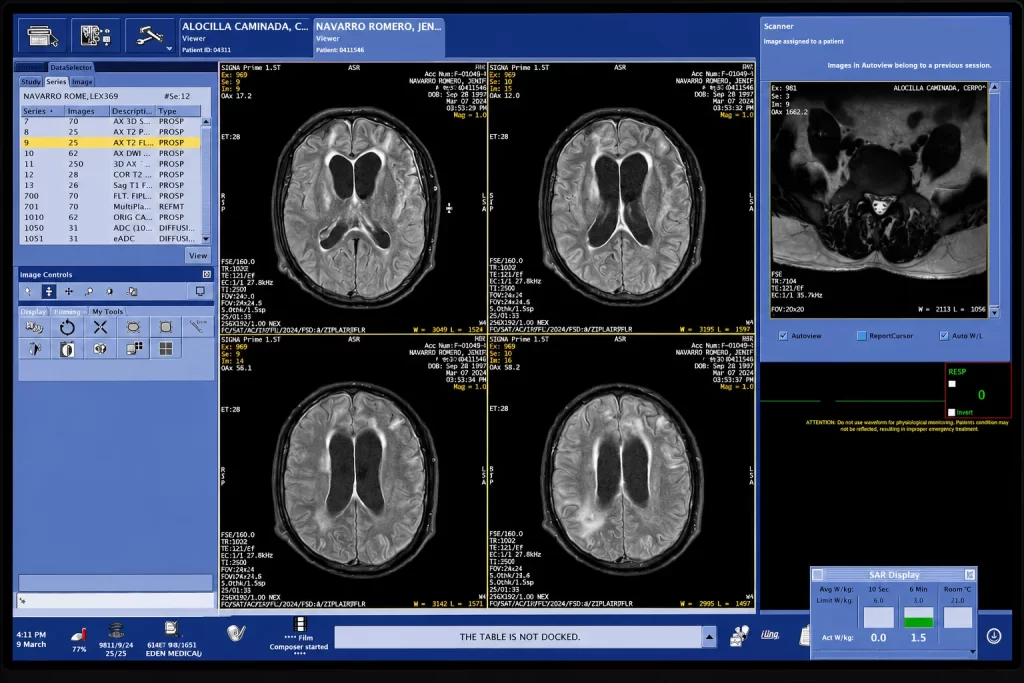The height and width of the screenshot is (683, 1024).
Task: Select series 7 AX 3D row
Action: [111, 121]
